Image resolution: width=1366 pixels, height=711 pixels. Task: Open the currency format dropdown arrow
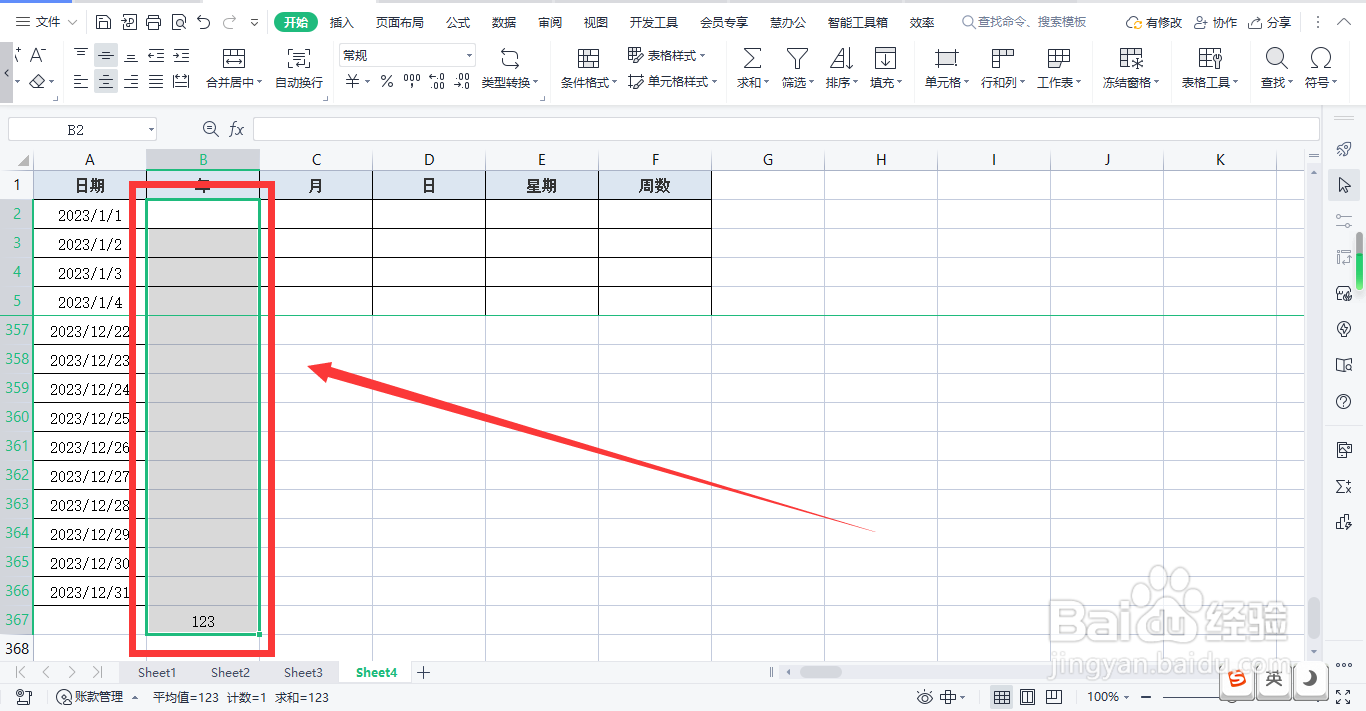[368, 82]
